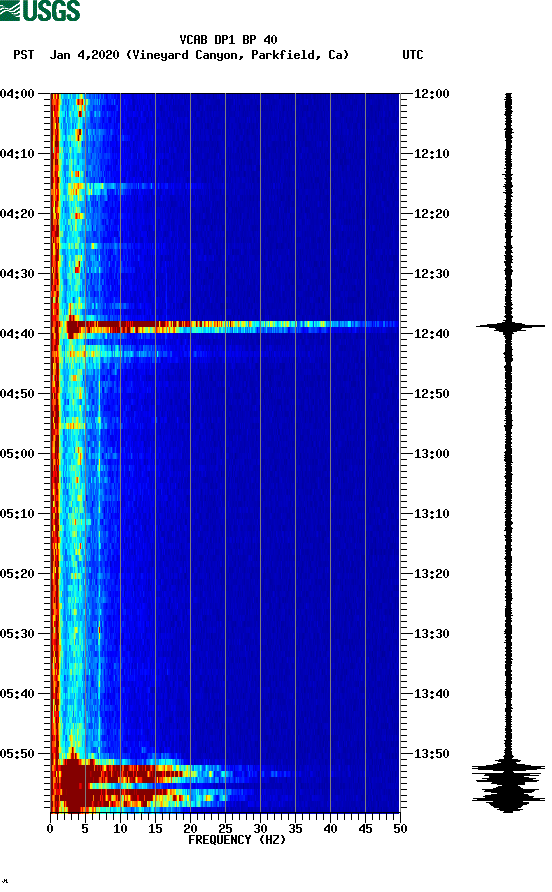Click the seismogram spike near 12:40 UTC
This screenshot has height=892, width=552.
(510, 327)
